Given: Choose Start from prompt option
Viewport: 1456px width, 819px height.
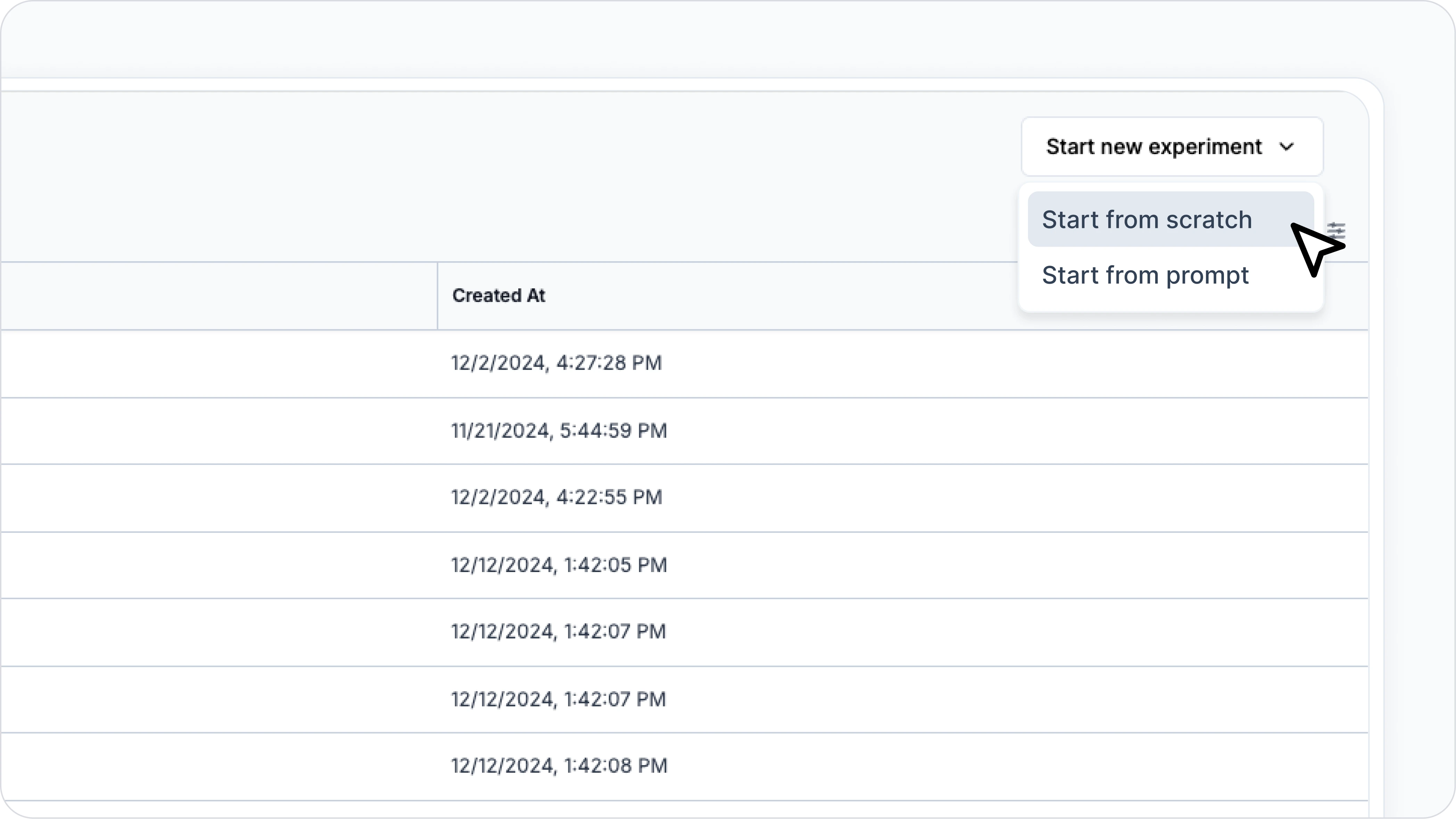Looking at the screenshot, I should (1145, 275).
